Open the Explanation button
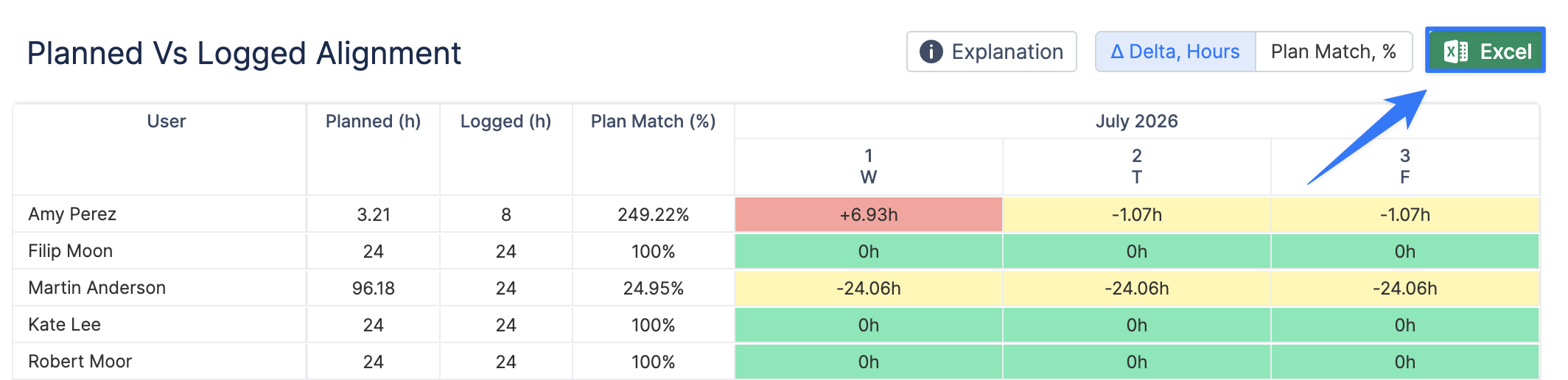The width and height of the screenshot is (1568, 380). tap(992, 52)
